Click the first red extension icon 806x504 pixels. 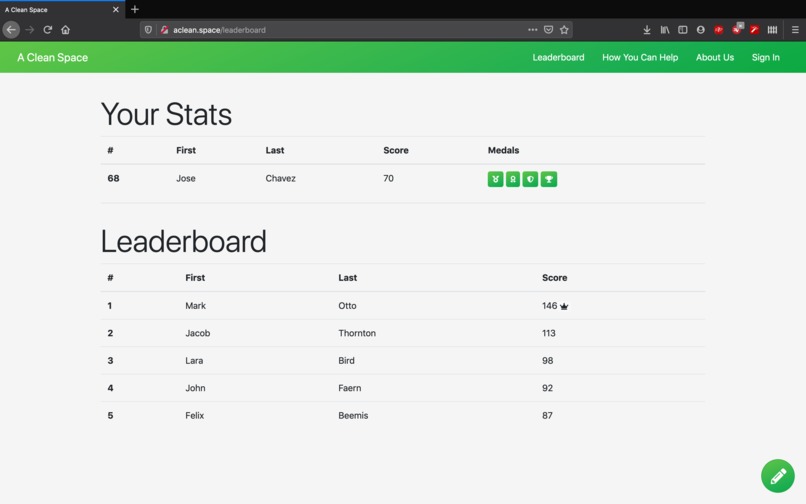[719, 30]
